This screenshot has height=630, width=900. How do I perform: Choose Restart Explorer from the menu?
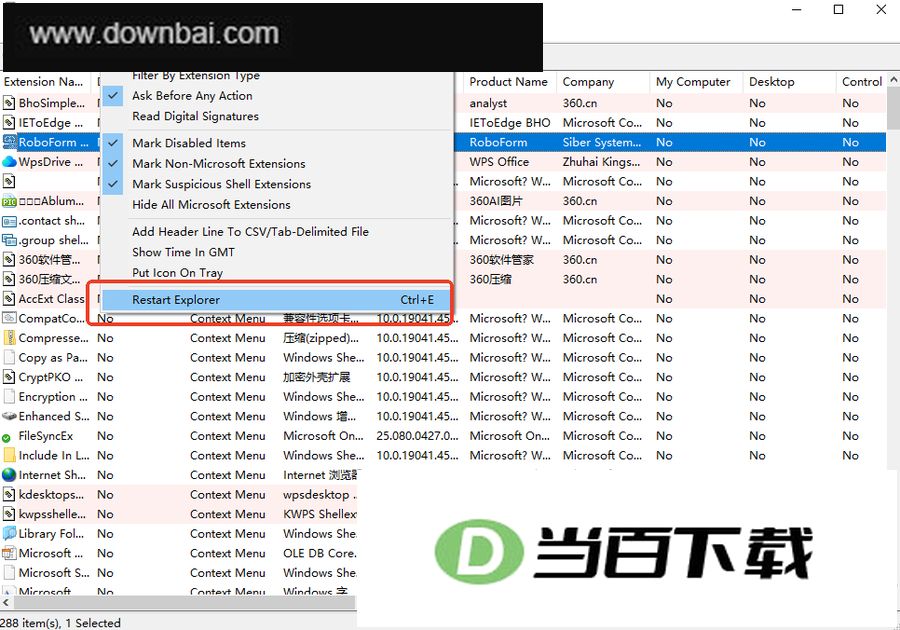[277, 300]
